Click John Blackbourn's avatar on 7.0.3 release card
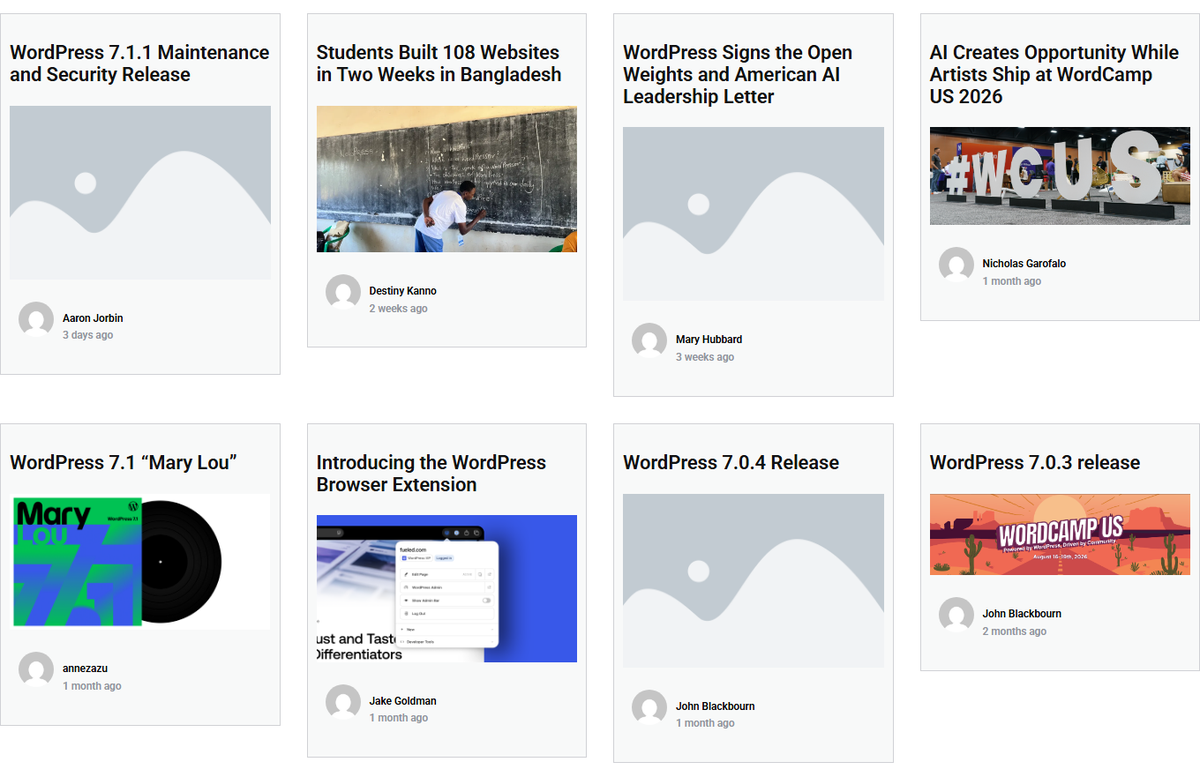This screenshot has width=1200, height=777. pos(956,615)
